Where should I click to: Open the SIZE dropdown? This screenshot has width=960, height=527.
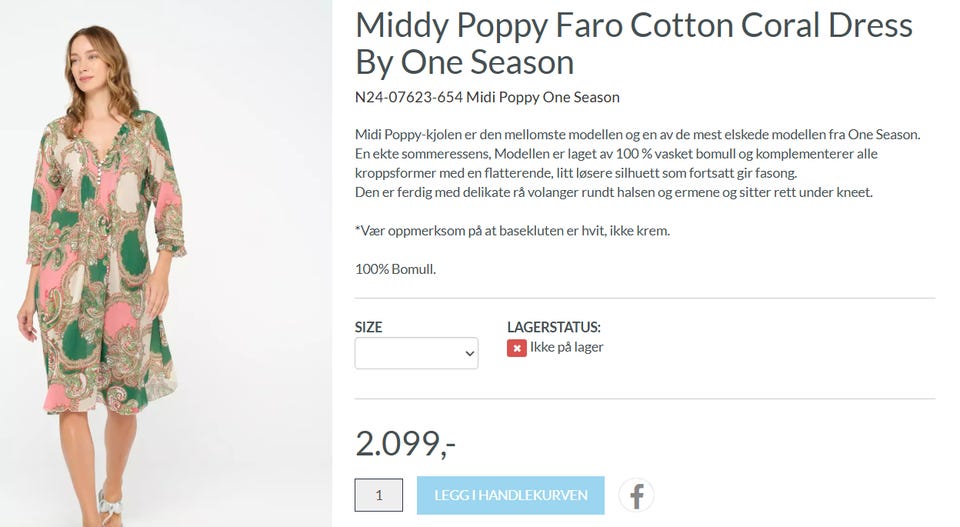coord(416,353)
